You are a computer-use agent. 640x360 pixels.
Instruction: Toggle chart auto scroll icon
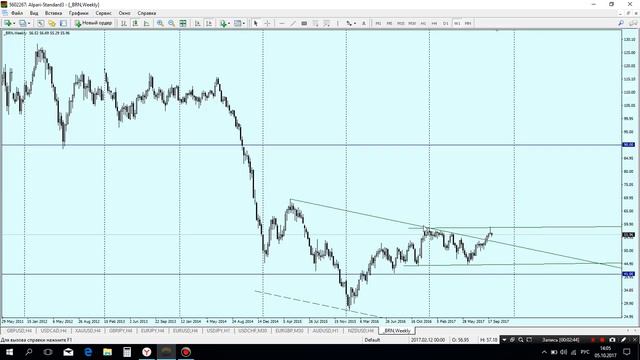click(198, 24)
